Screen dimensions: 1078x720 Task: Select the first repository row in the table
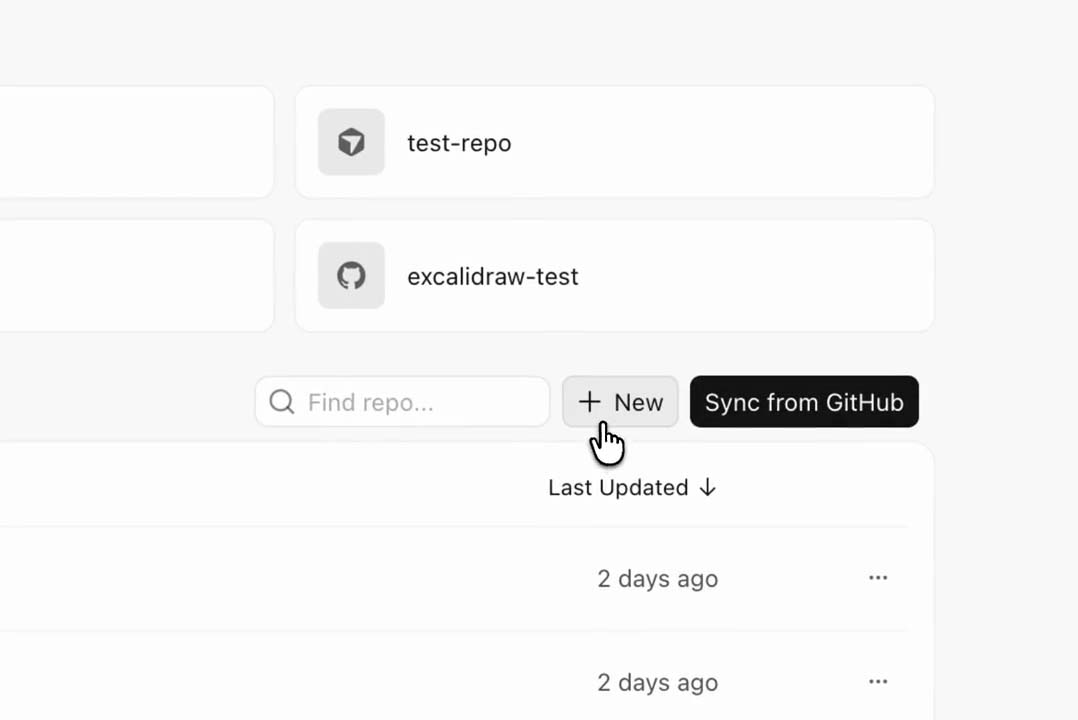coord(454,578)
